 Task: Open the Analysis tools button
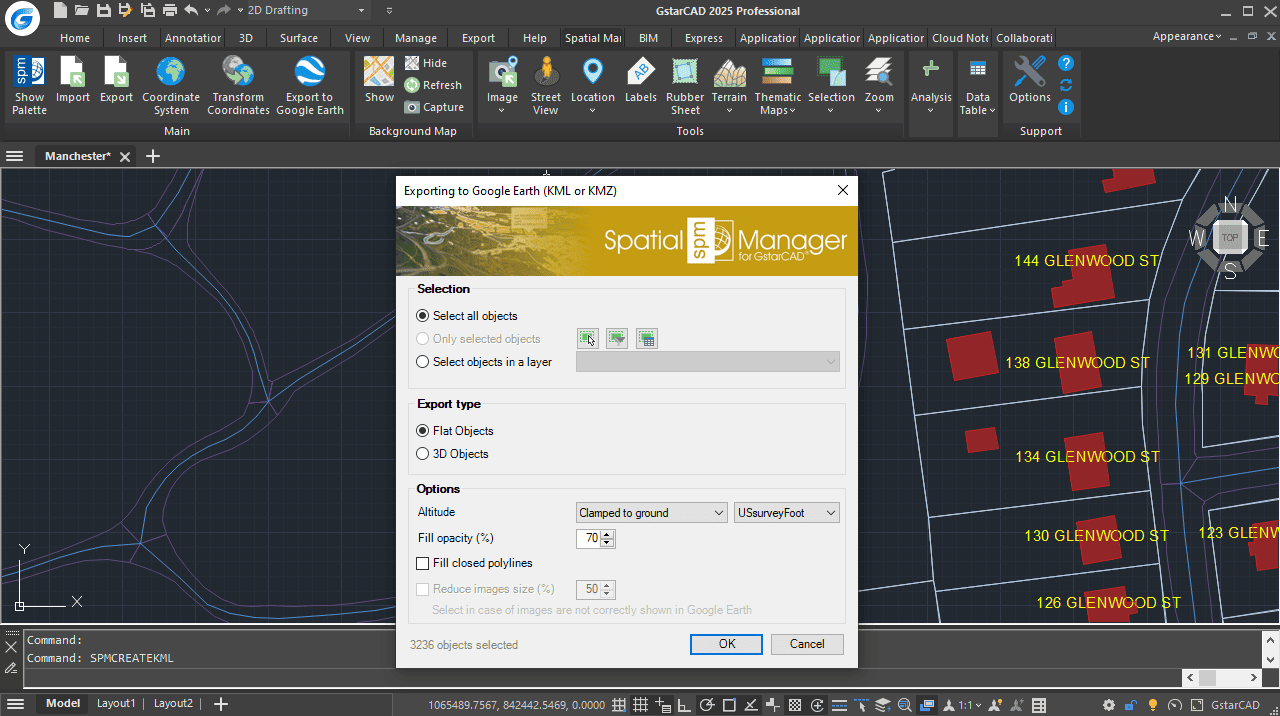pos(930,85)
